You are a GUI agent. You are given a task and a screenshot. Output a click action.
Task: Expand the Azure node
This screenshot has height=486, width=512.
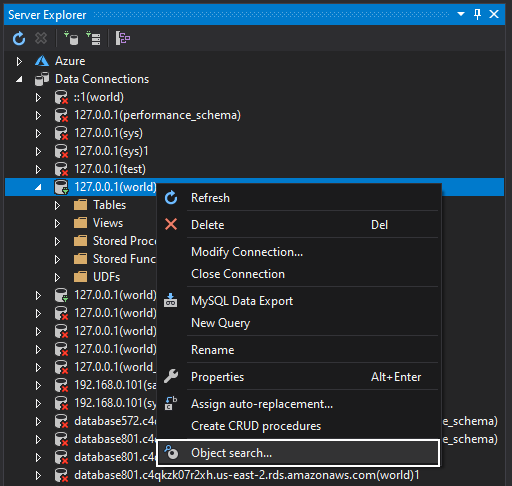(19, 61)
